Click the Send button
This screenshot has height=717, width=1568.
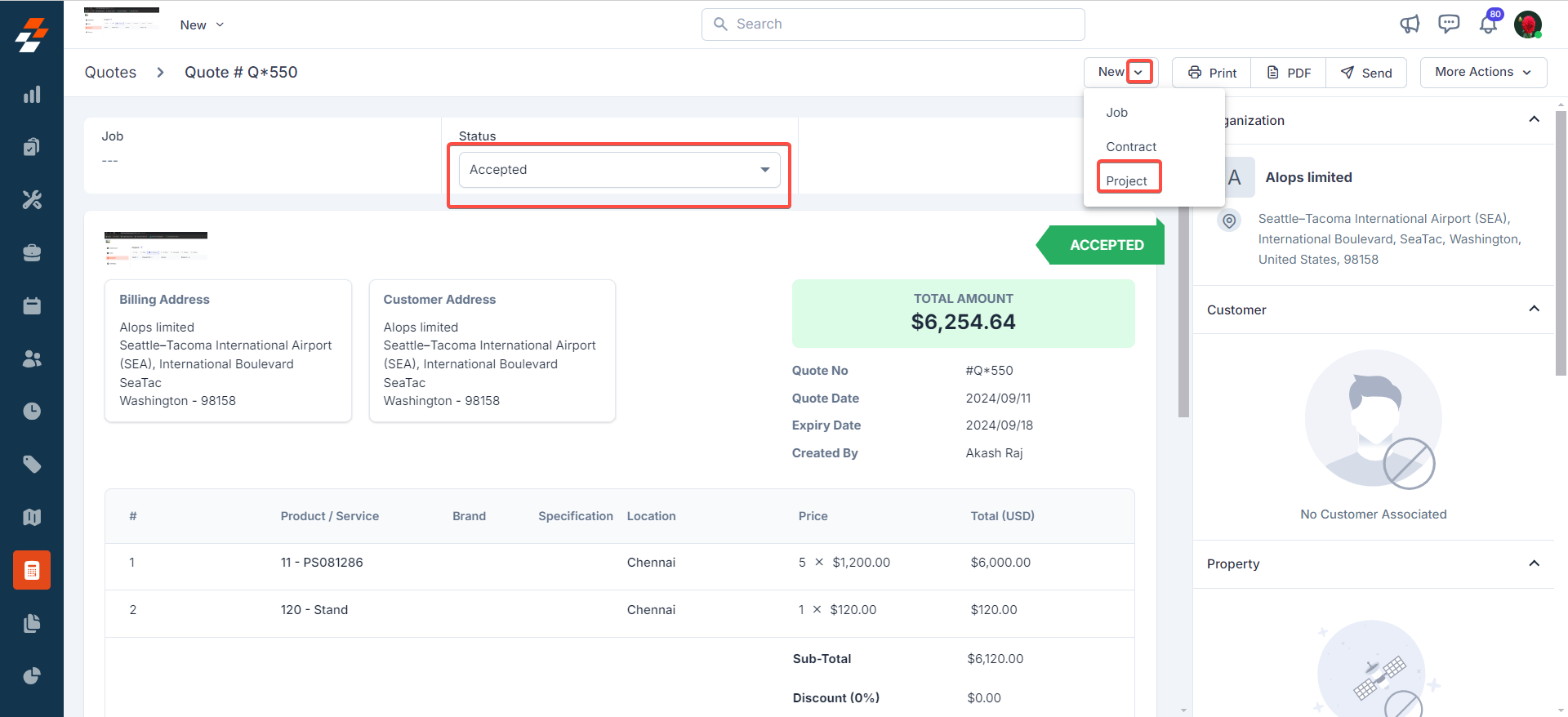click(x=1366, y=73)
